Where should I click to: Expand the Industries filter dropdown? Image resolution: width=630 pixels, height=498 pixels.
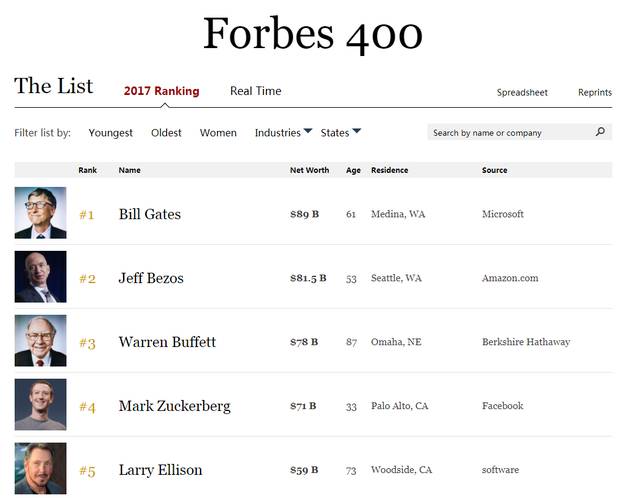point(283,133)
